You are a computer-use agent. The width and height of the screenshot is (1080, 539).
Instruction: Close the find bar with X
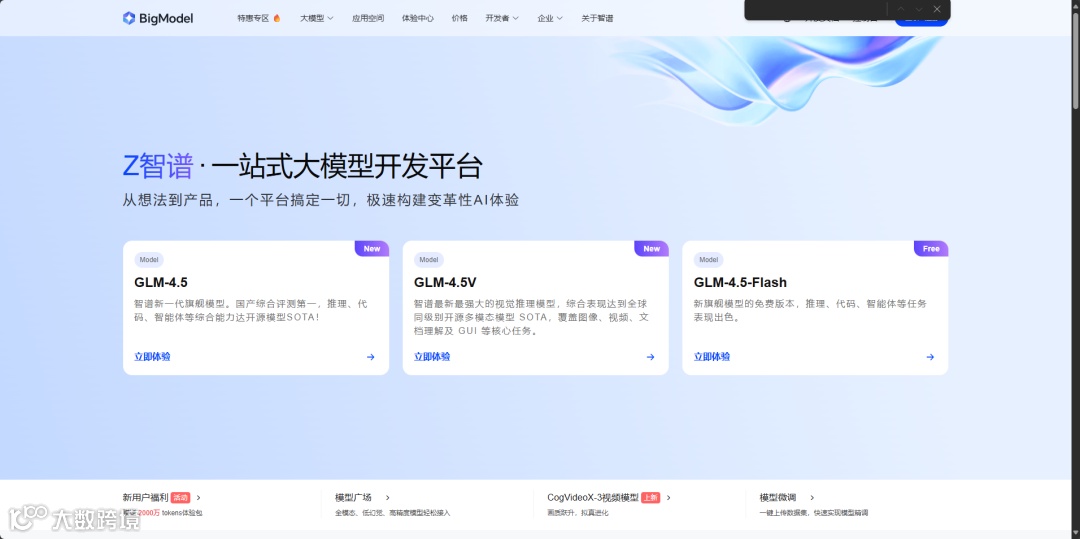pyautogui.click(x=937, y=9)
